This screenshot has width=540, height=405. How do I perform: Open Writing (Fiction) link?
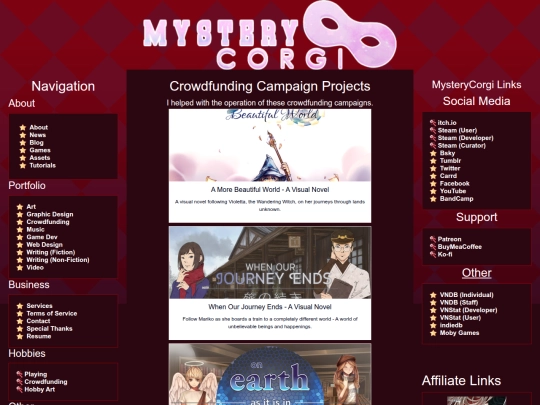point(51,252)
